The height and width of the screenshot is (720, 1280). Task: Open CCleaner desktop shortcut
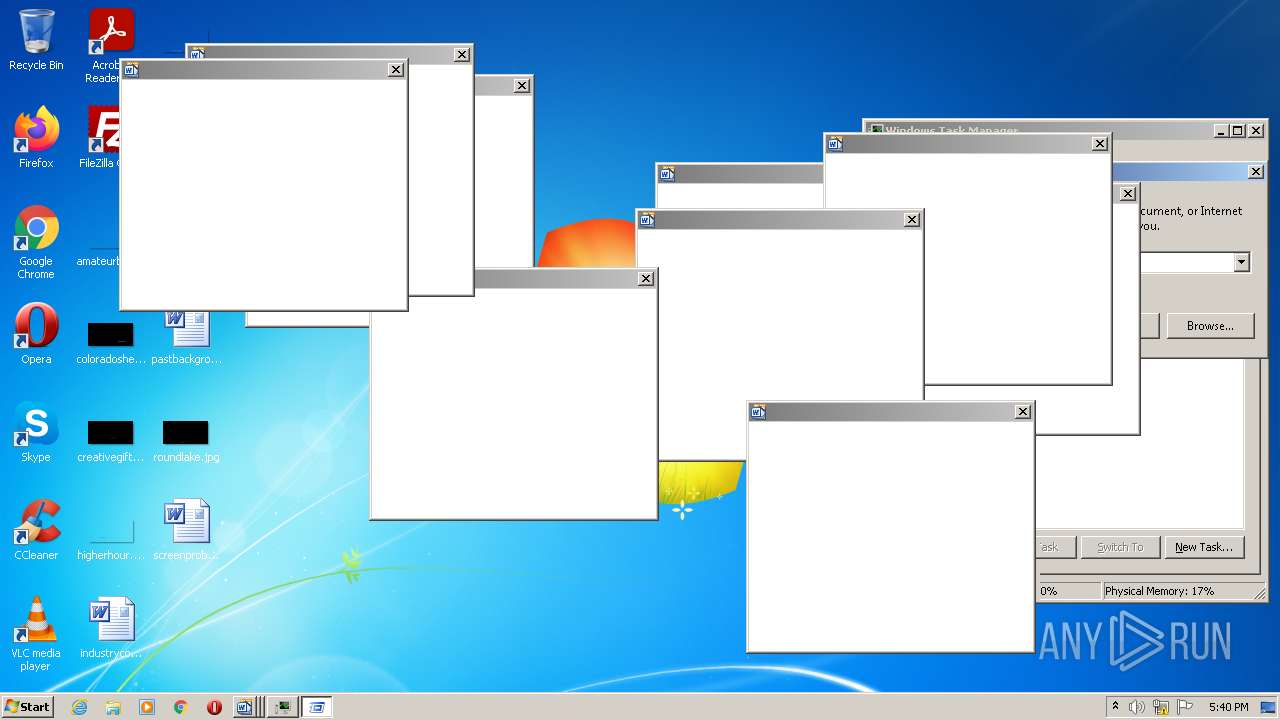pos(36,530)
